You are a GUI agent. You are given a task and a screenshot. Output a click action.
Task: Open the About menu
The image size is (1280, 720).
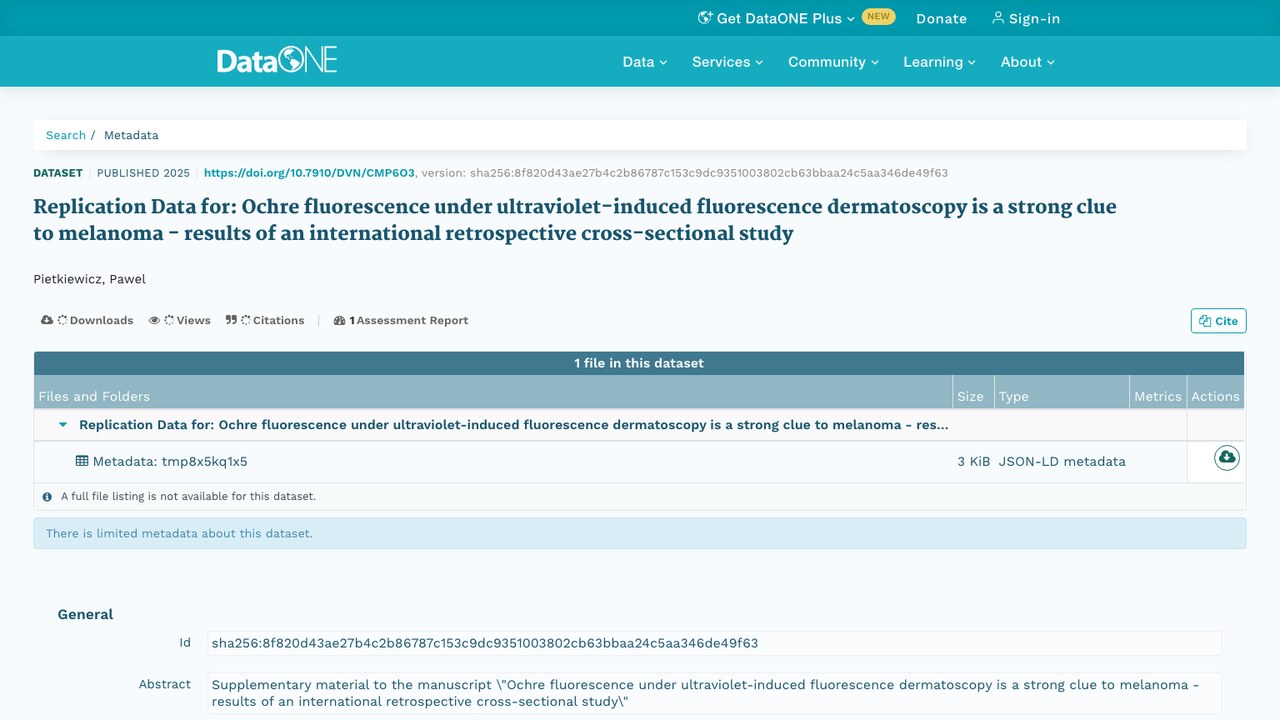pyautogui.click(x=1028, y=61)
